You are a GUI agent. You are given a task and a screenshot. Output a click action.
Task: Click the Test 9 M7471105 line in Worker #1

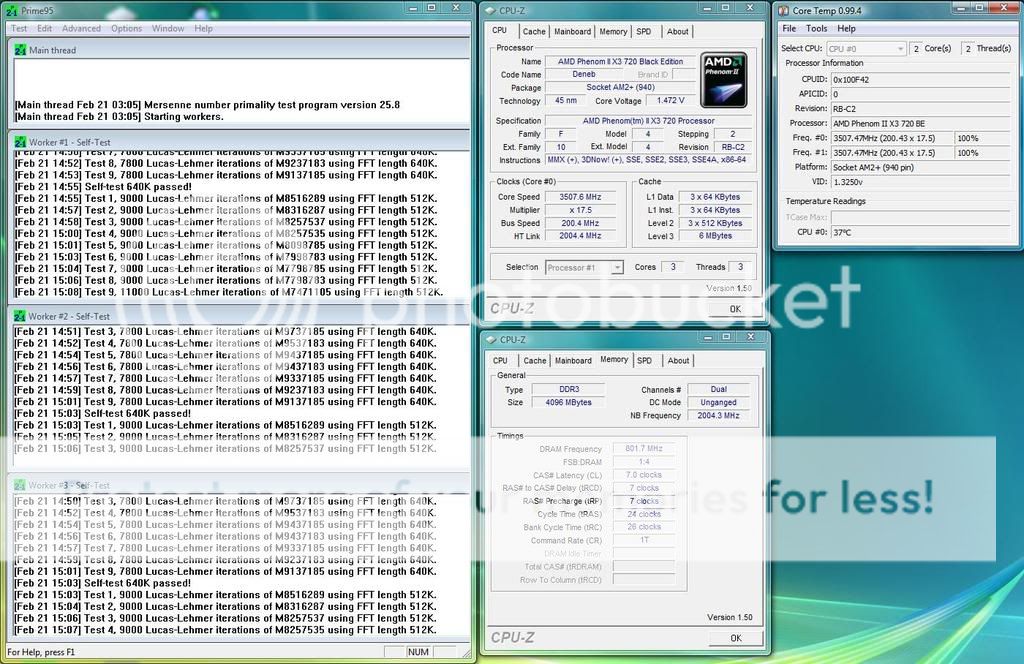tap(229, 292)
